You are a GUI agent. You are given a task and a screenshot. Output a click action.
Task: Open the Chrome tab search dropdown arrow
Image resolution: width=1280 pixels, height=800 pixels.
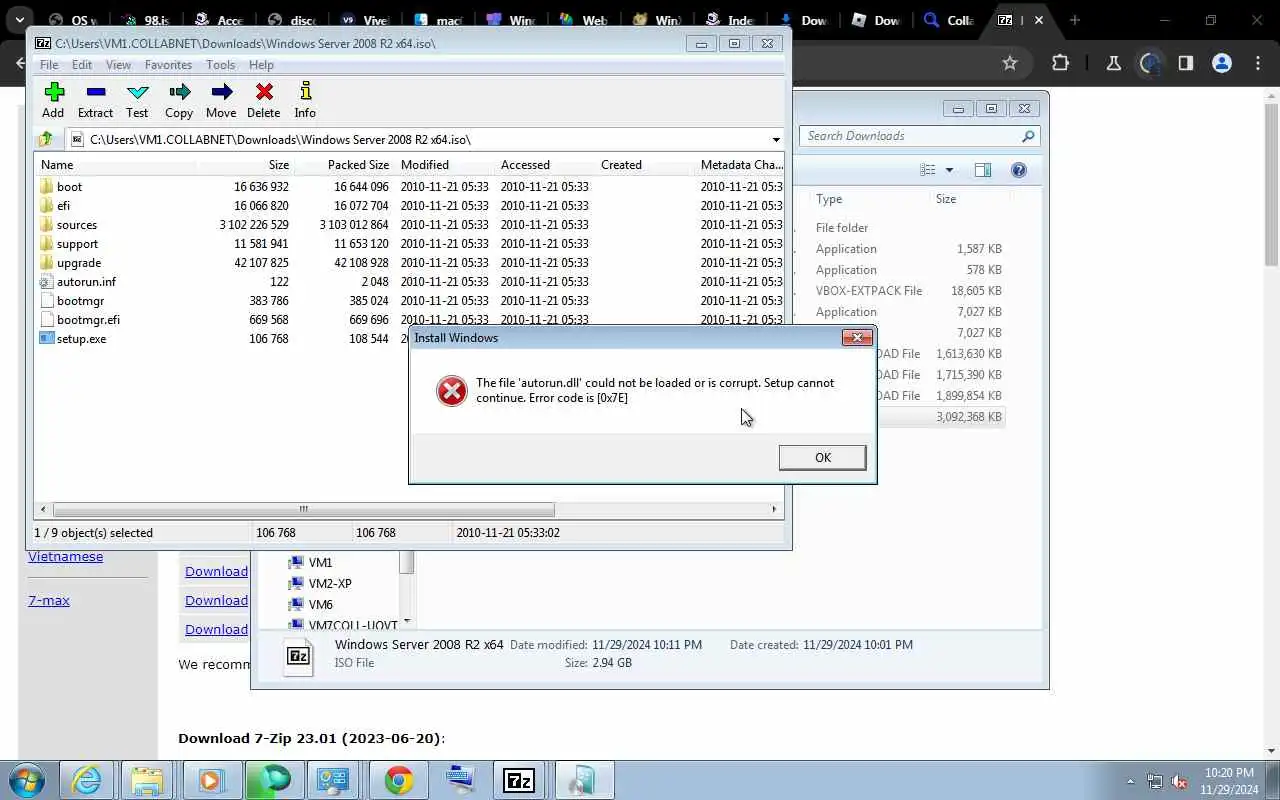(x=19, y=20)
